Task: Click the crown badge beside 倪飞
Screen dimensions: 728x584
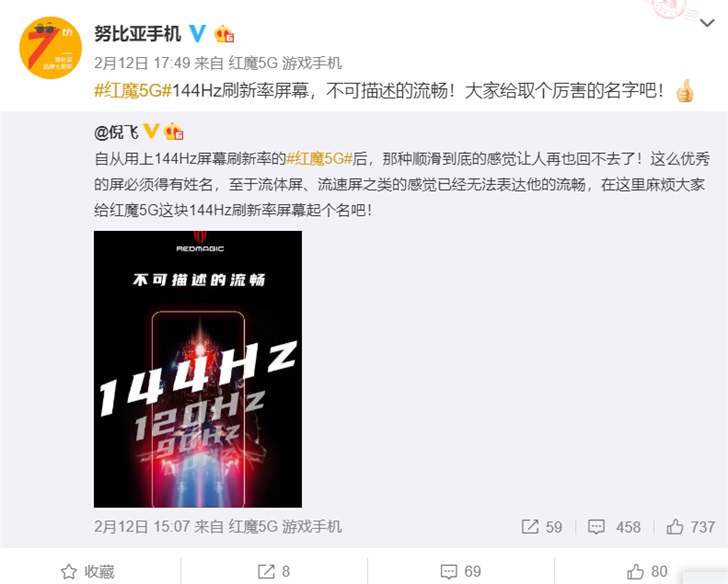Action: click(x=174, y=131)
